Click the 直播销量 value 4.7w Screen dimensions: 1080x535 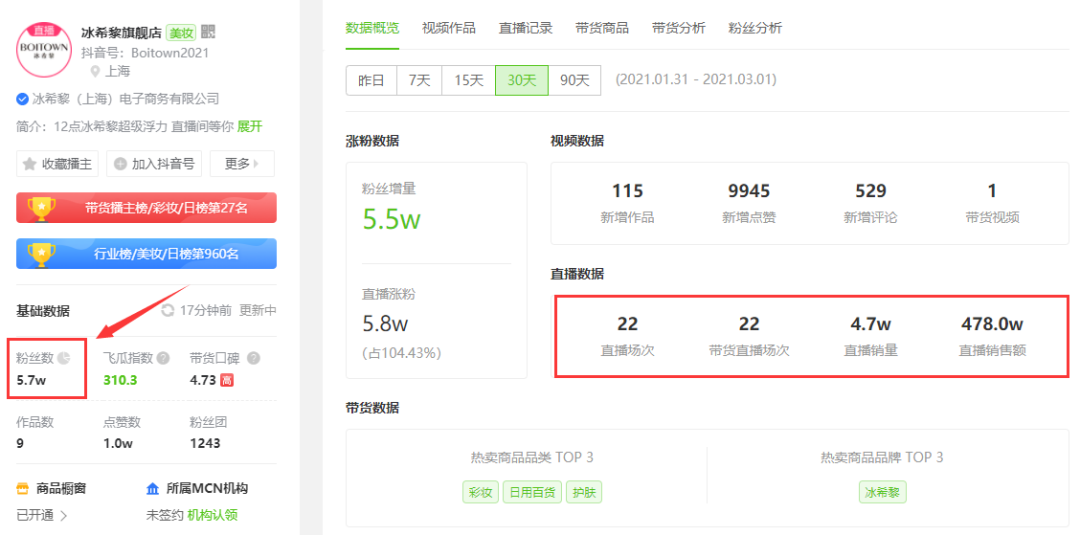(x=871, y=324)
